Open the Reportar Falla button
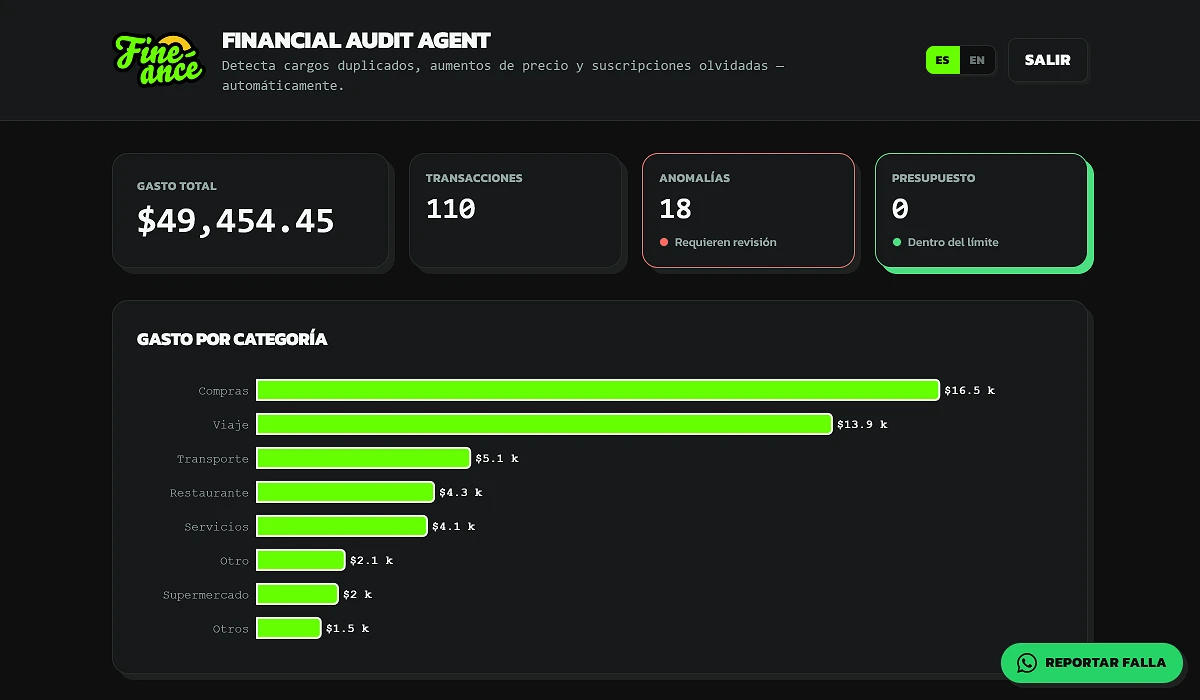Screen dimensions: 1200x700 1092,663
